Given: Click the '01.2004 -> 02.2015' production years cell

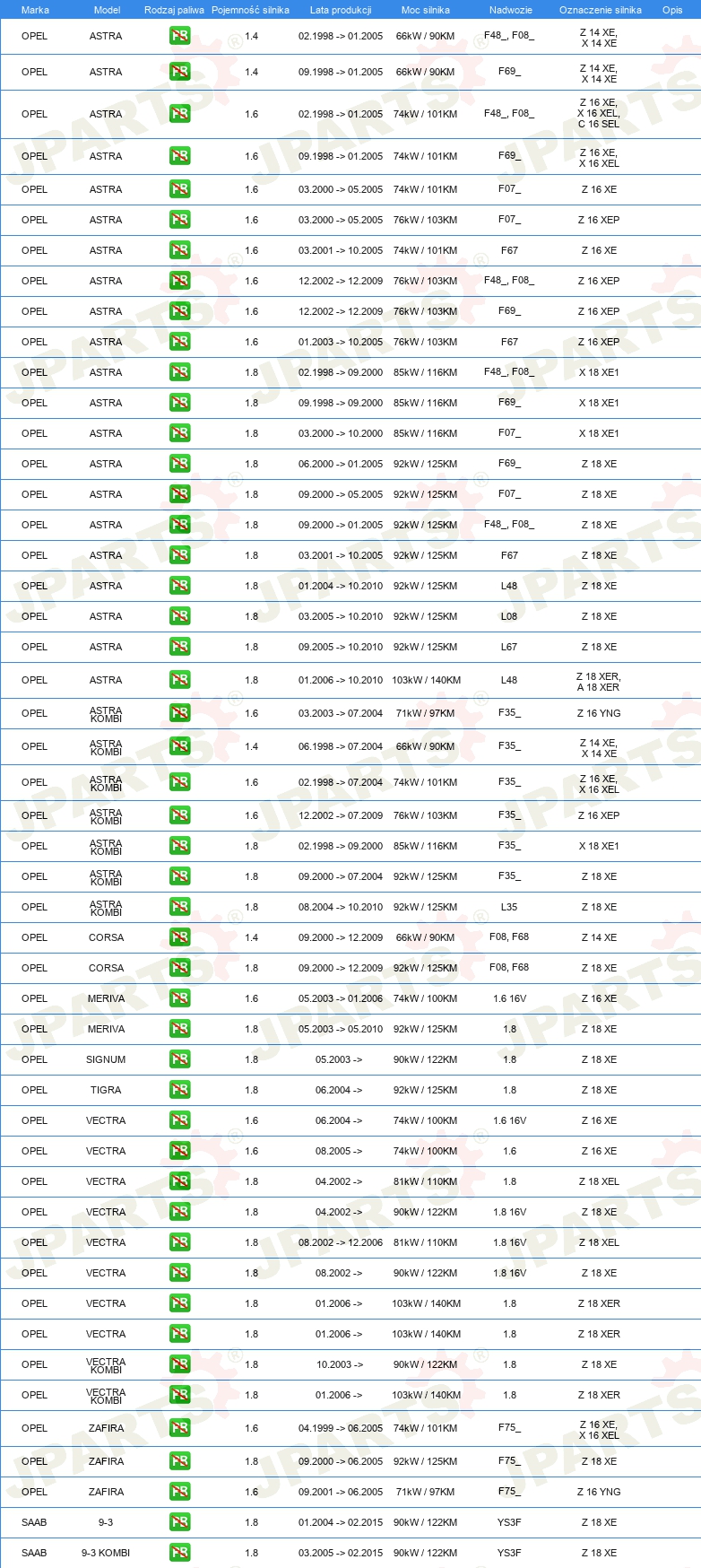Looking at the screenshot, I should click(x=341, y=1522).
